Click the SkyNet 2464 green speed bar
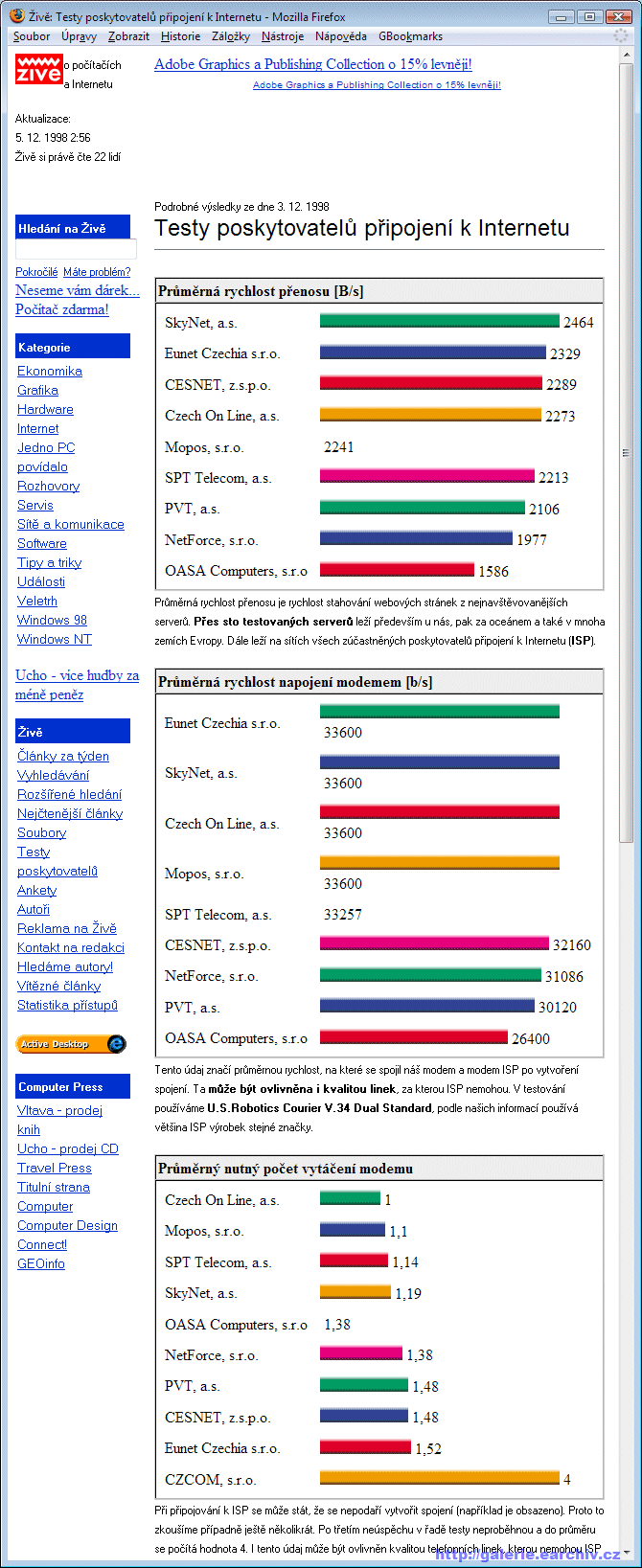The height and width of the screenshot is (1568, 642). [x=439, y=321]
